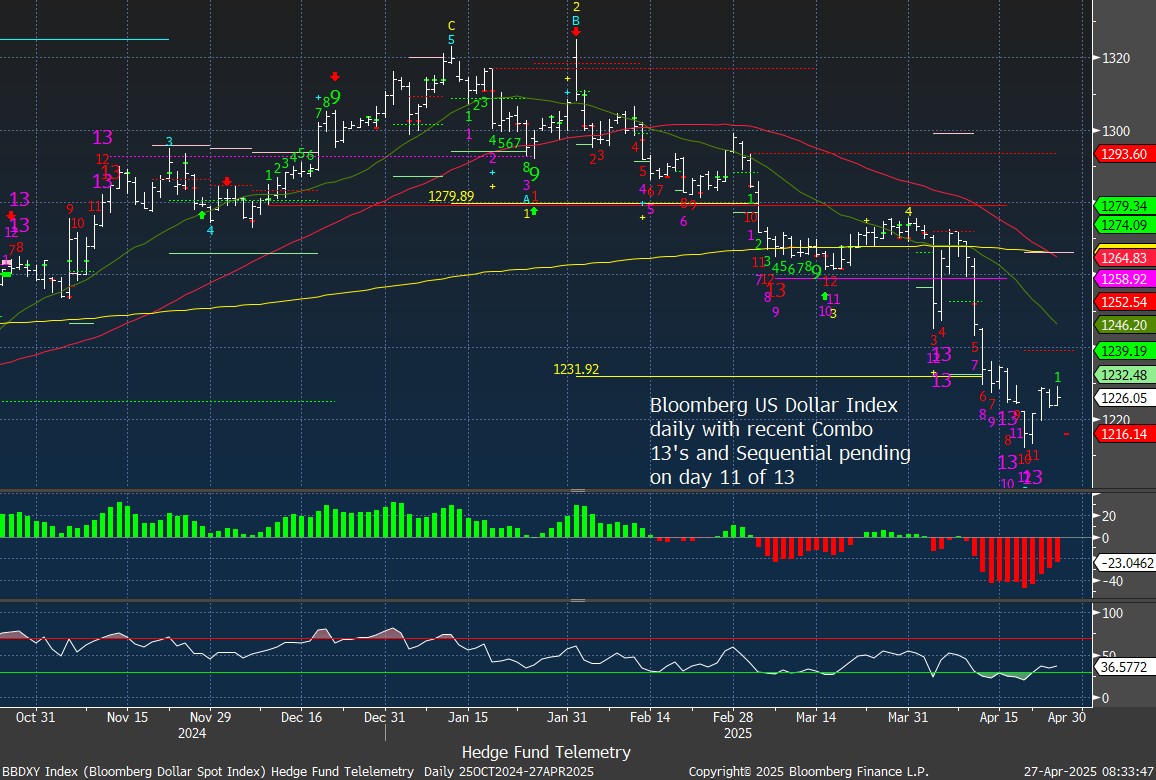Screen dimensions: 1156x780
Task: Select the red 1252.54 price tag
Action: (x=1124, y=302)
